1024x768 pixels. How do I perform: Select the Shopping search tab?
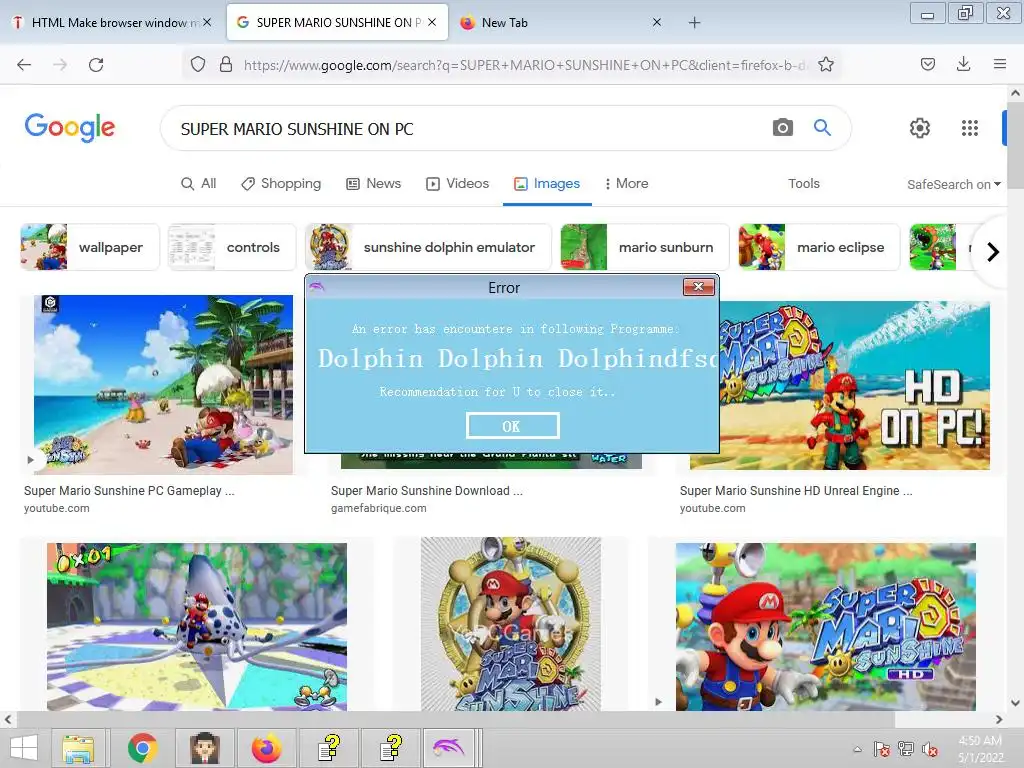pos(281,184)
